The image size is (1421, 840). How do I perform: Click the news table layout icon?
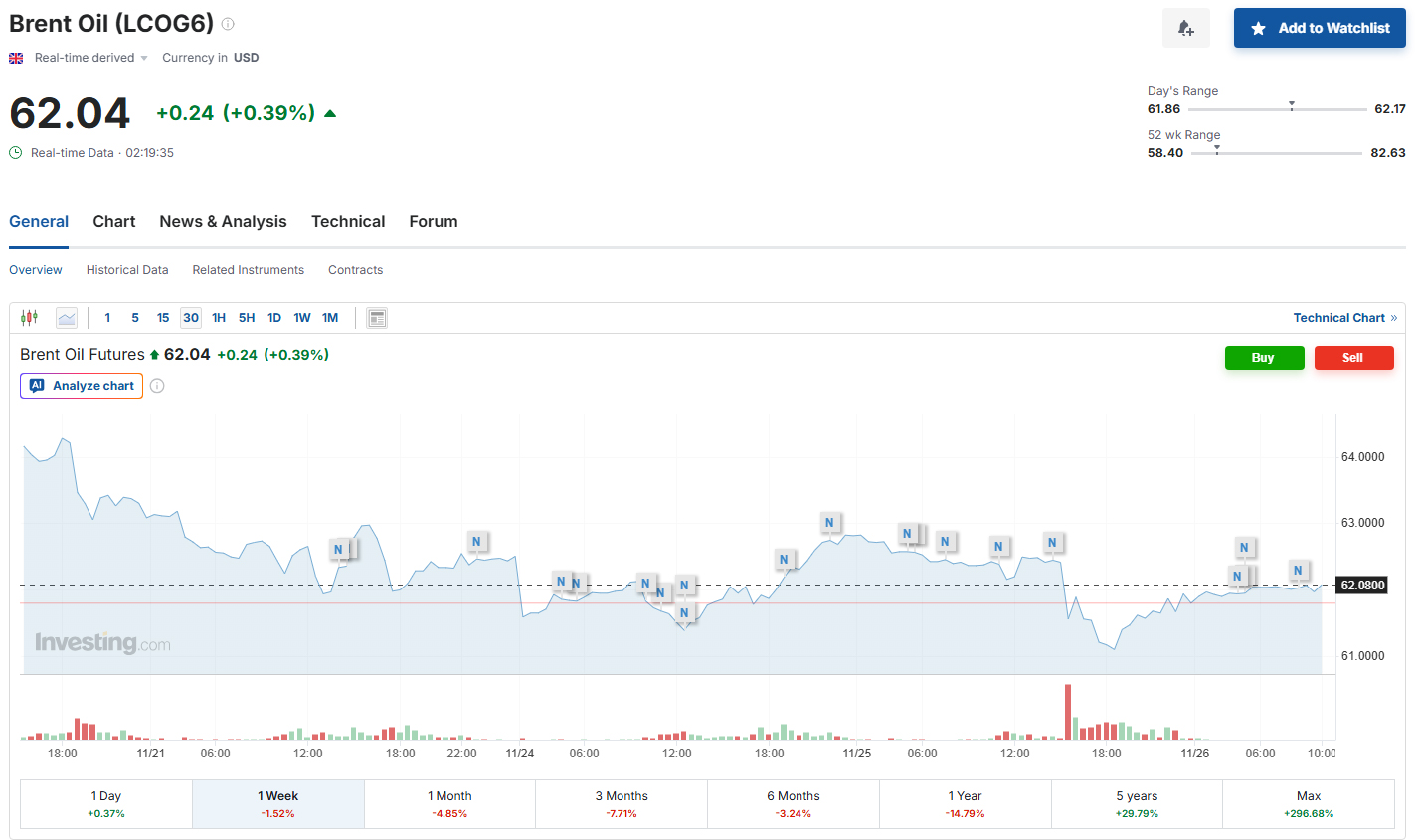pyautogui.click(x=377, y=318)
